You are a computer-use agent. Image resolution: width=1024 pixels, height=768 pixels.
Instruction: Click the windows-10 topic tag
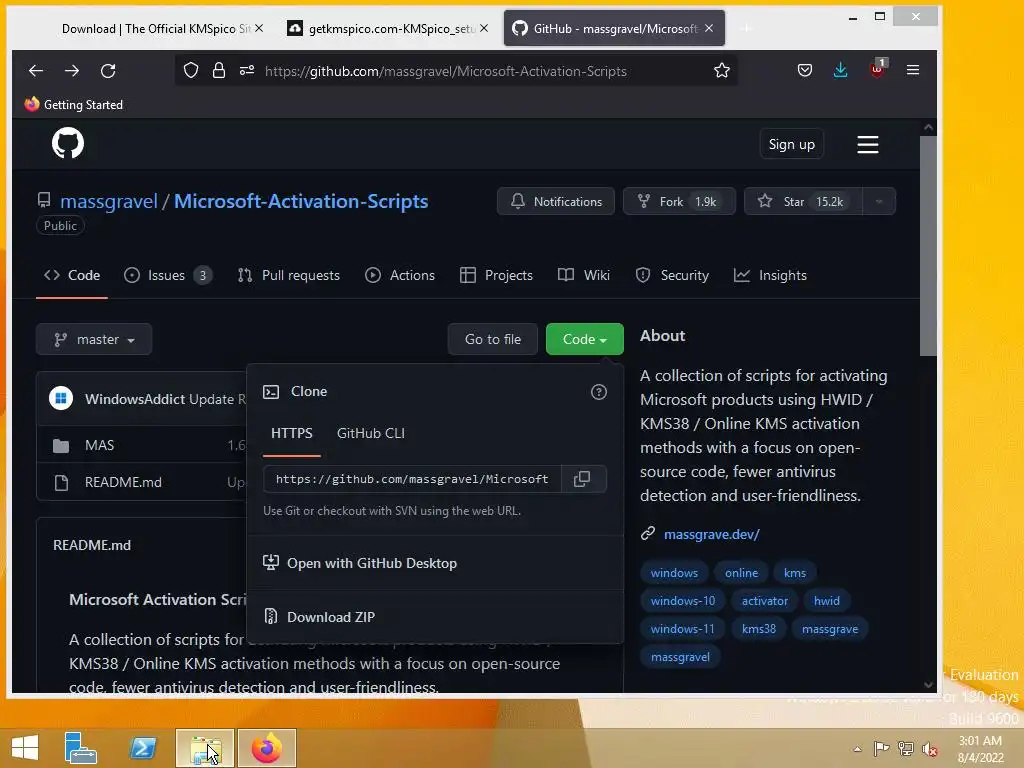(x=682, y=601)
